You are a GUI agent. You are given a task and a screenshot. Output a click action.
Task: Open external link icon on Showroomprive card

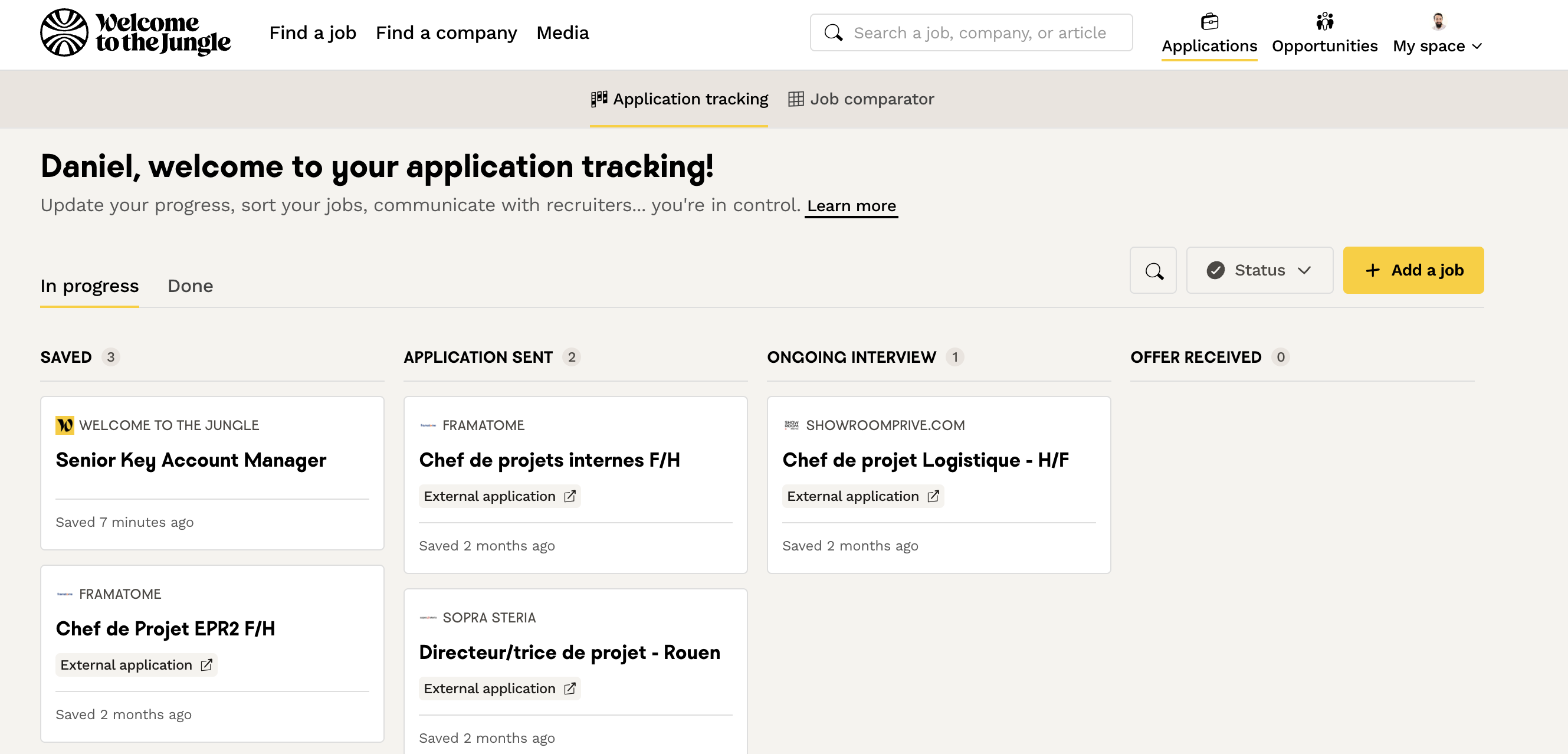[x=933, y=496]
